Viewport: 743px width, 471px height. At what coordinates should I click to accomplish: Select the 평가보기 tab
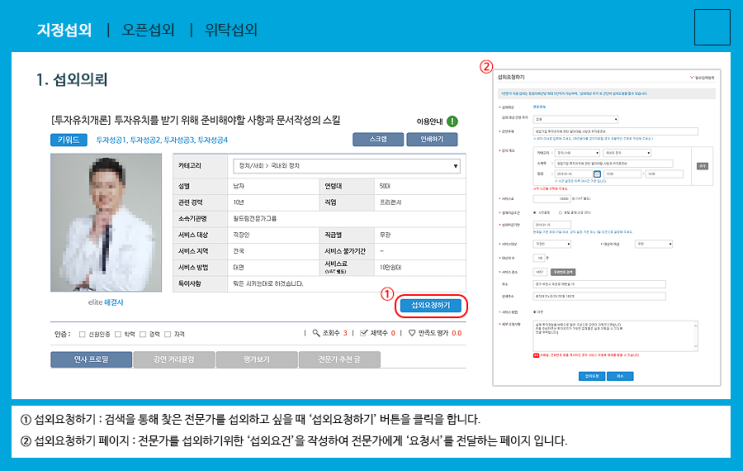pos(257,360)
